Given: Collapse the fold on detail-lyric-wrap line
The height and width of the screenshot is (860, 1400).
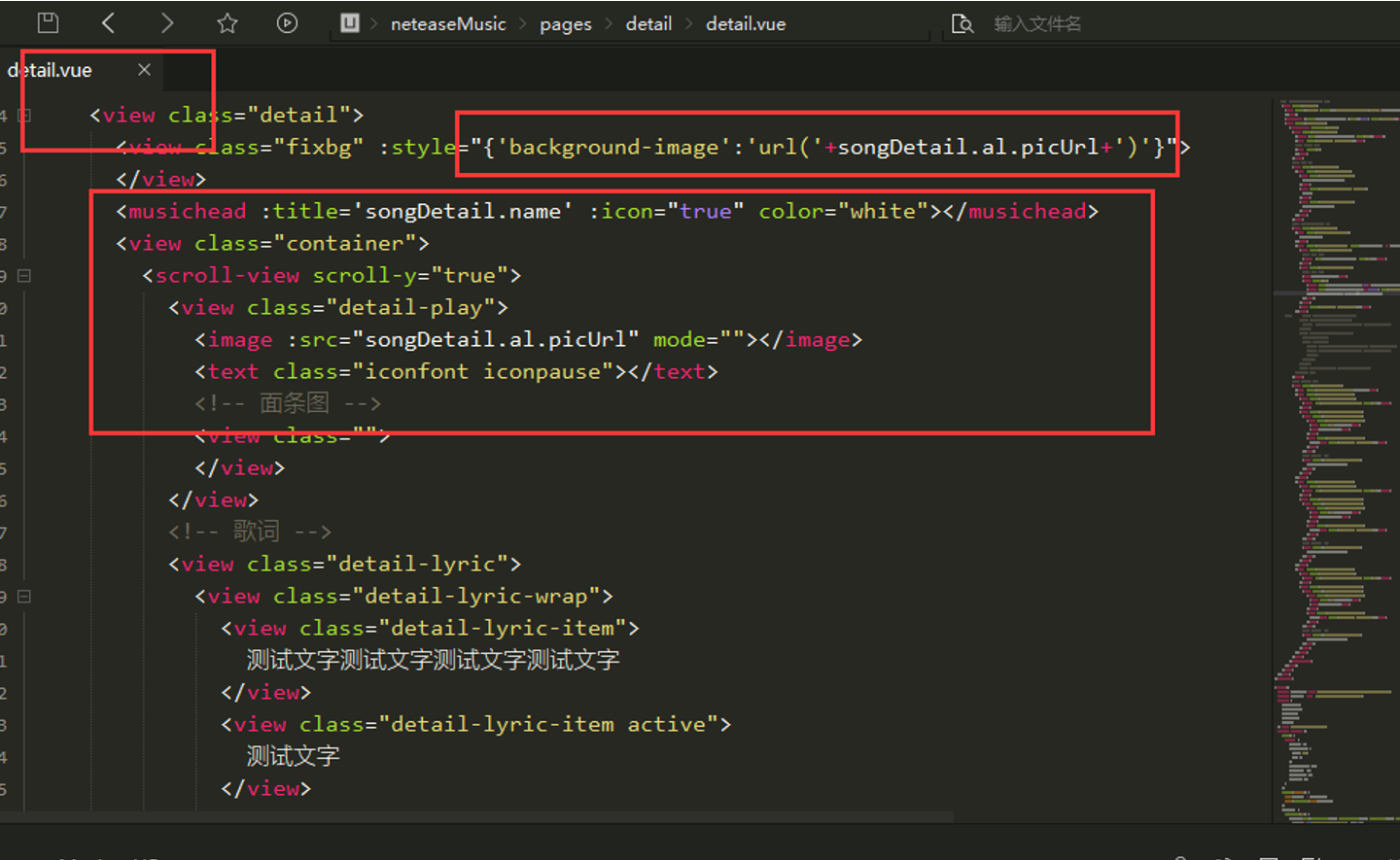Looking at the screenshot, I should click(x=24, y=596).
